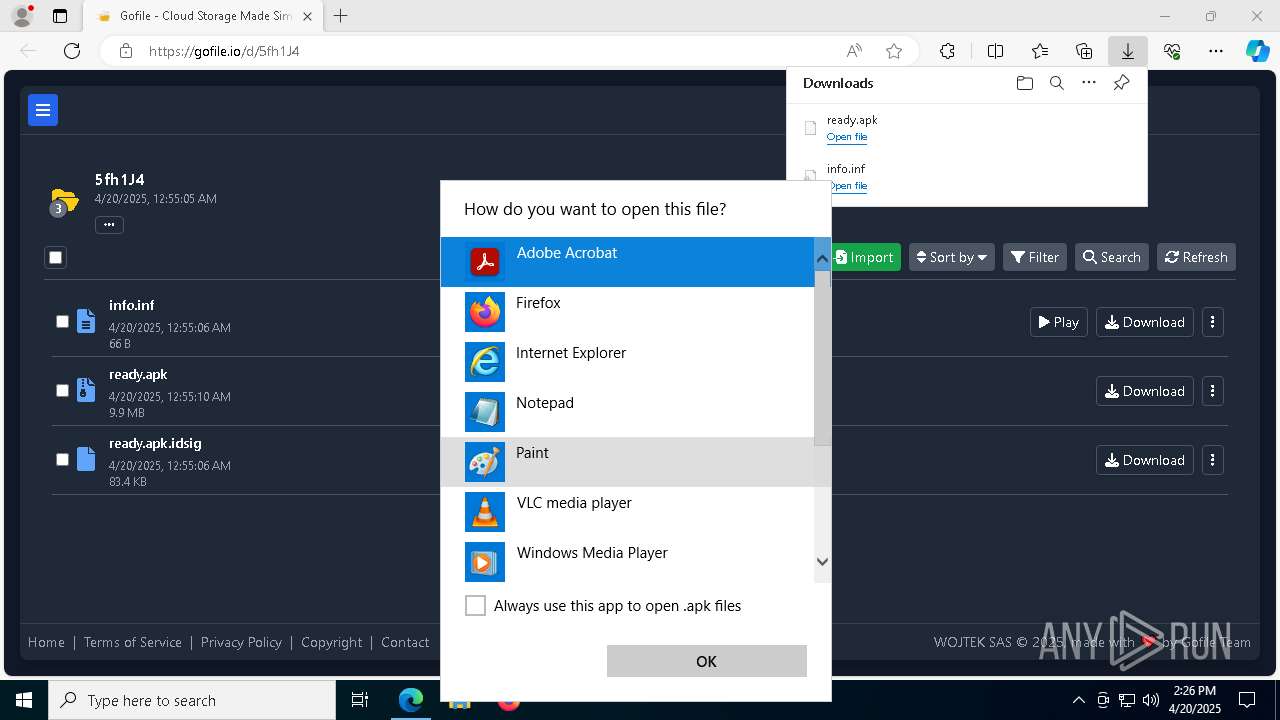Open downloads folder from Downloads panel

(1024, 83)
